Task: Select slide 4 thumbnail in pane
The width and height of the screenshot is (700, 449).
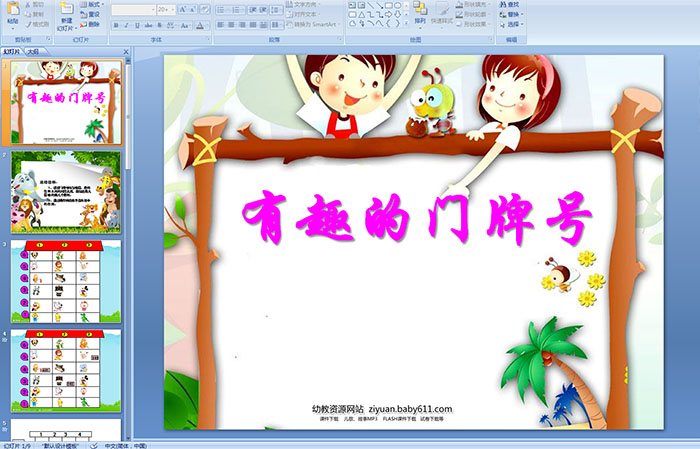Action: tap(66, 371)
